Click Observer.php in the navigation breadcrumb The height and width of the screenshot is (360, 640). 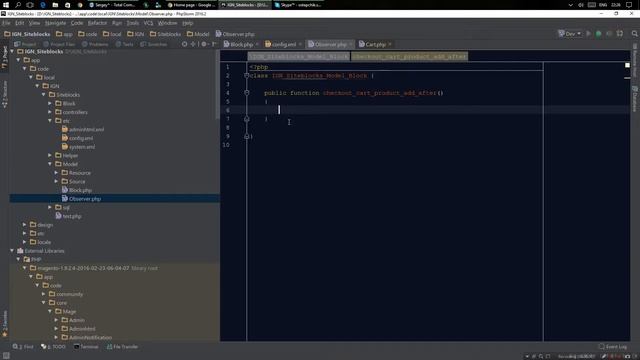pyautogui.click(x=235, y=34)
